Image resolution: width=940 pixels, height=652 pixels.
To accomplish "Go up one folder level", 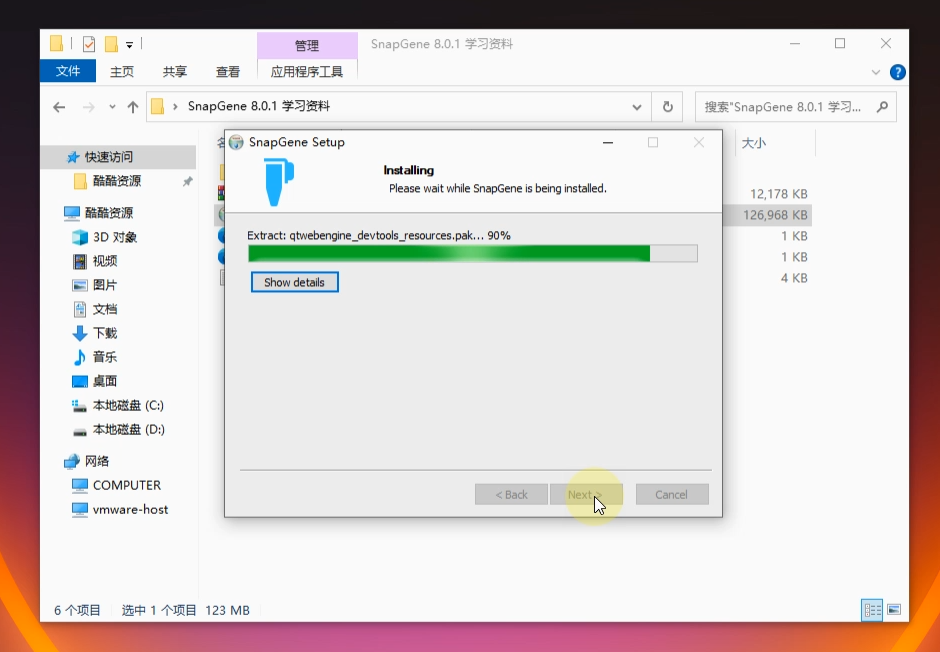I will [x=132, y=107].
